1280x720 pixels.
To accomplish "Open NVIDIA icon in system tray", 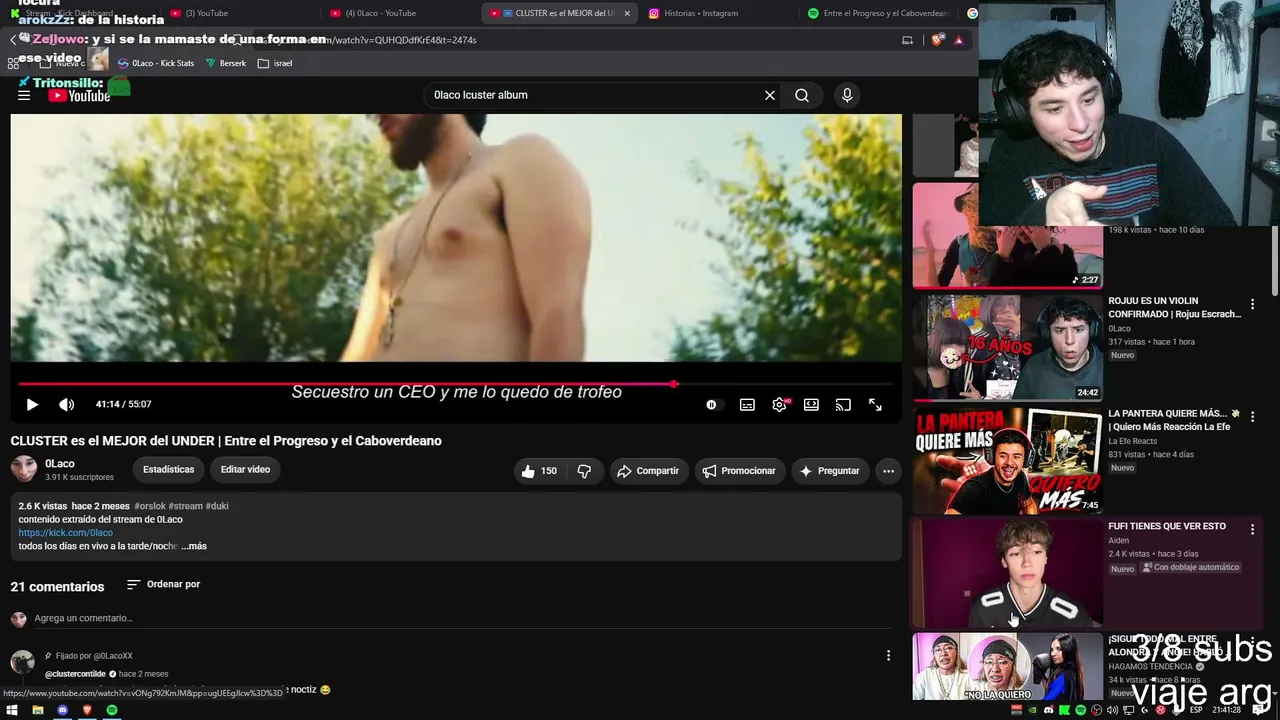I will [1033, 710].
